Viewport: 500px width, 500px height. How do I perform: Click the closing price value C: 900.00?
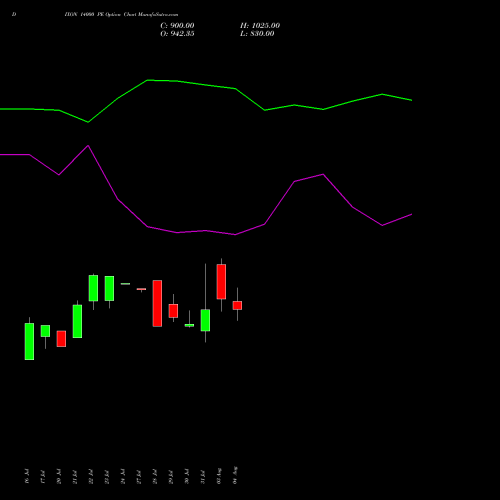point(177,26)
